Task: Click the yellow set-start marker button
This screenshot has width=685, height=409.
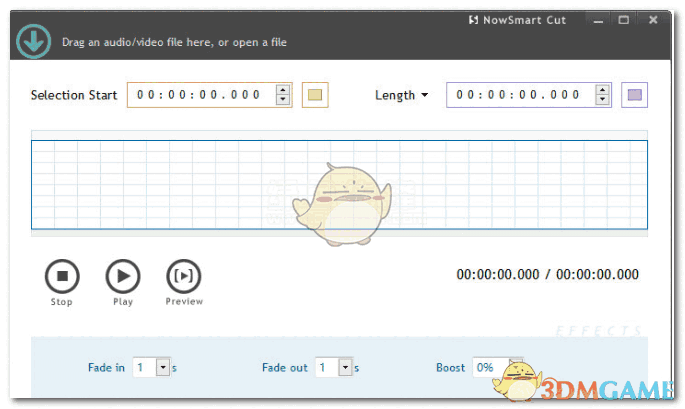Action: pos(315,95)
